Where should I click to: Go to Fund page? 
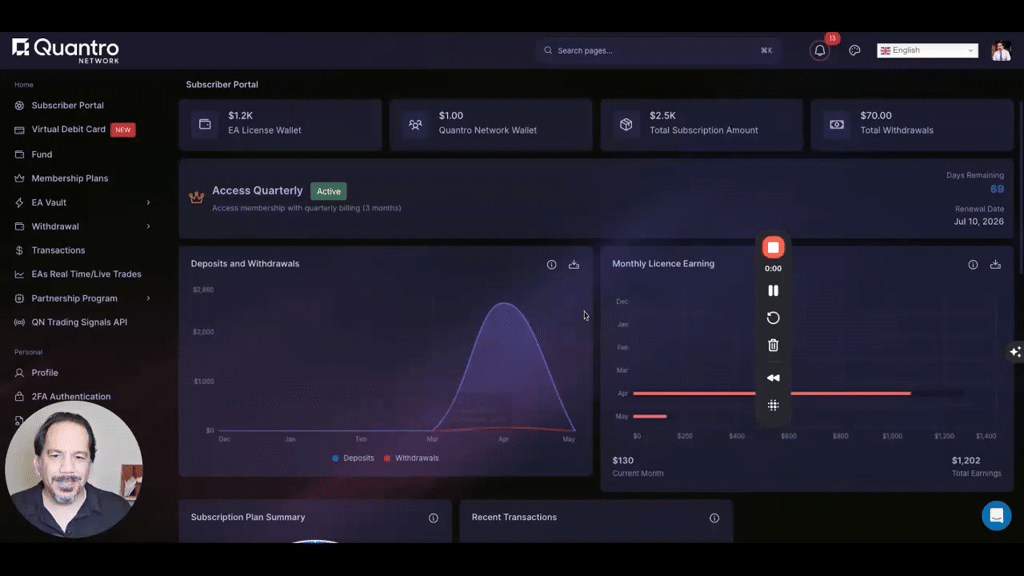(42, 155)
